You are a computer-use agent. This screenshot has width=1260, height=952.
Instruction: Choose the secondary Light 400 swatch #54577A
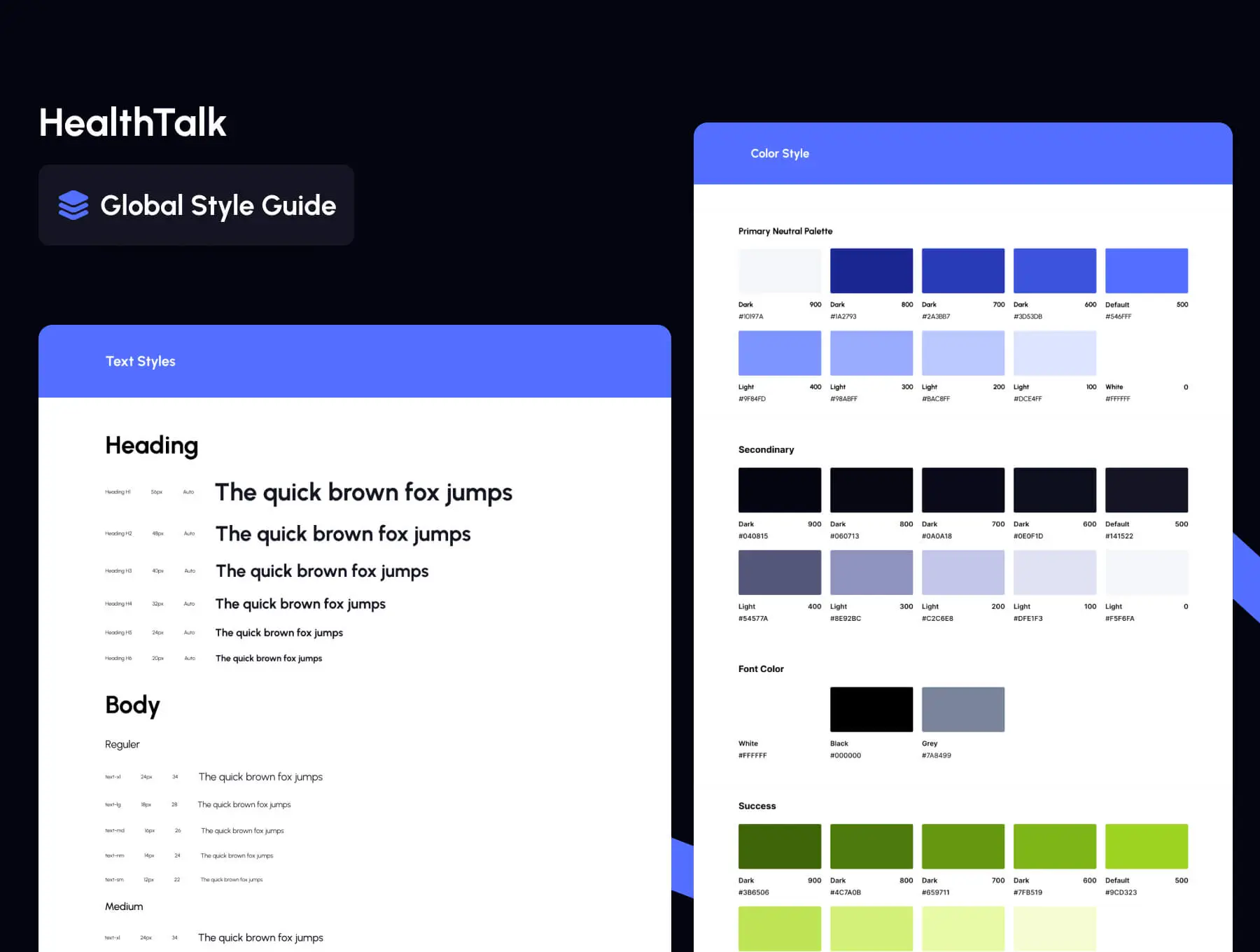[779, 573]
